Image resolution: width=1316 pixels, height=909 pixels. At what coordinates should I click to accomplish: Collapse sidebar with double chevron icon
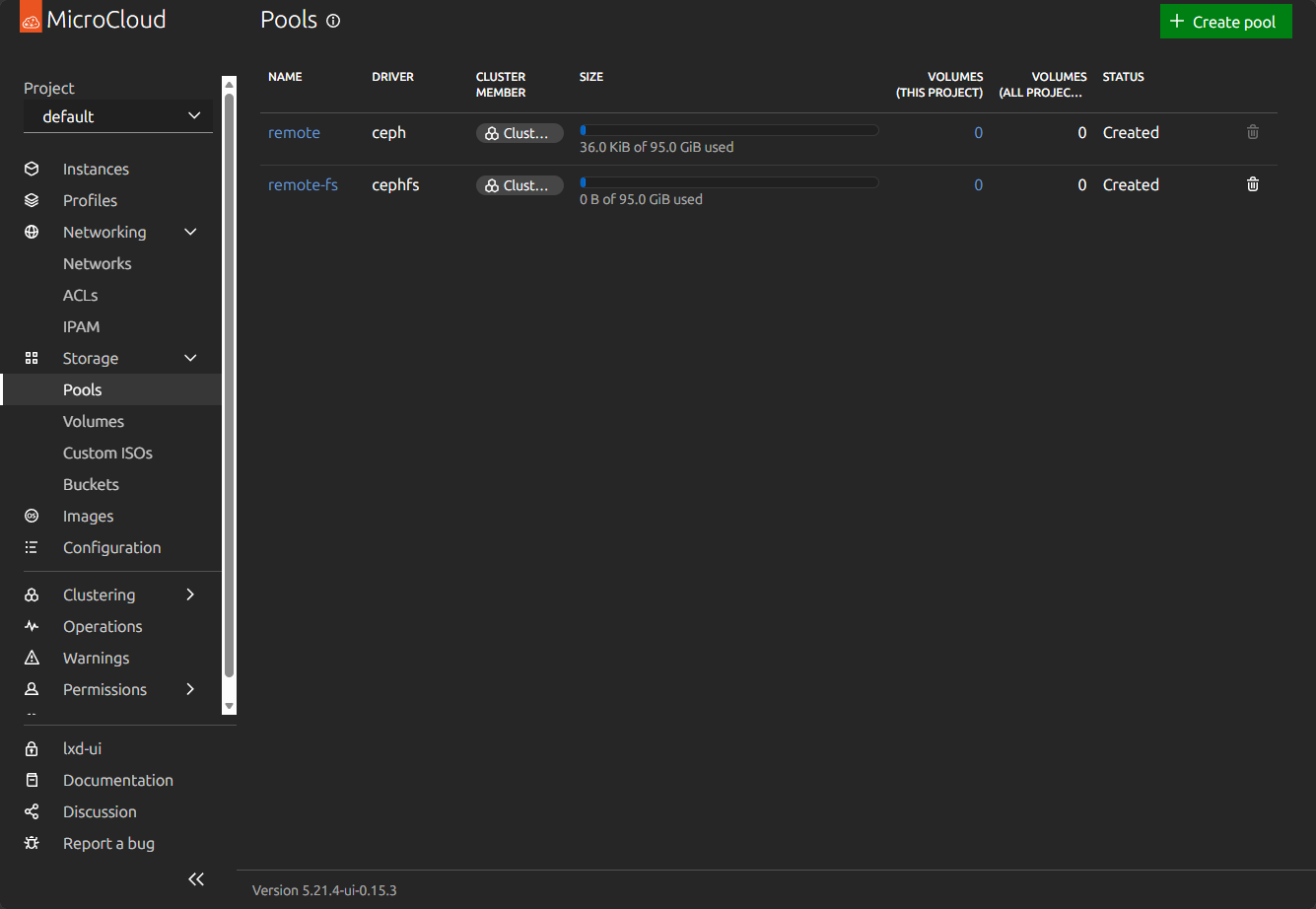196,878
